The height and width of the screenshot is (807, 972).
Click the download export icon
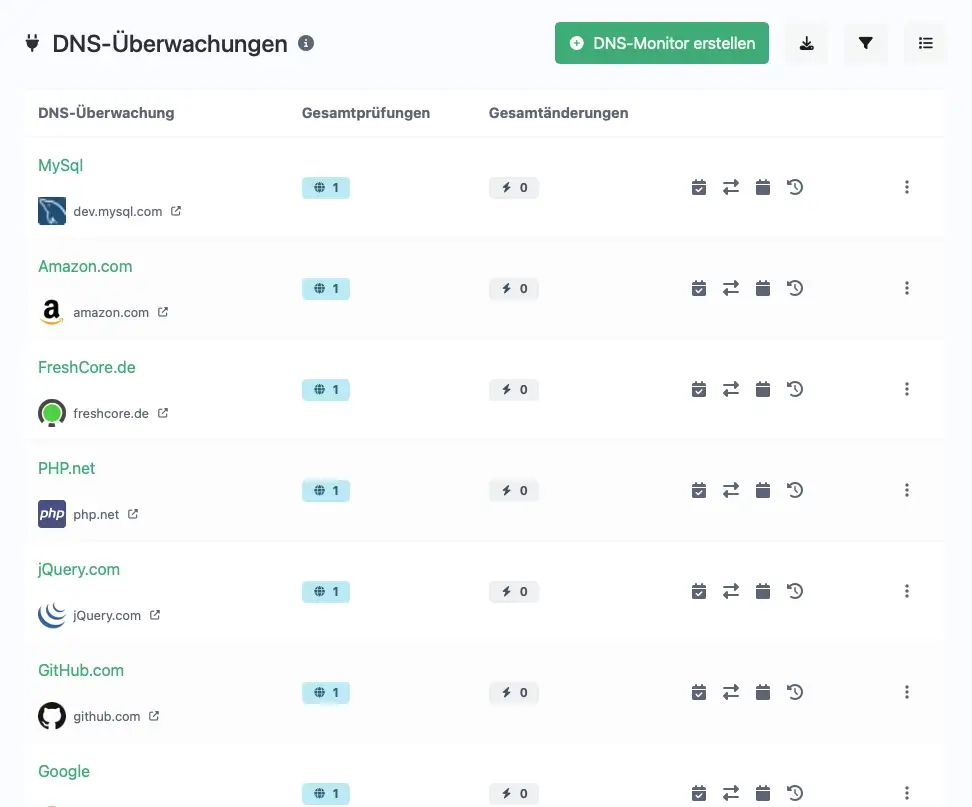[806, 43]
